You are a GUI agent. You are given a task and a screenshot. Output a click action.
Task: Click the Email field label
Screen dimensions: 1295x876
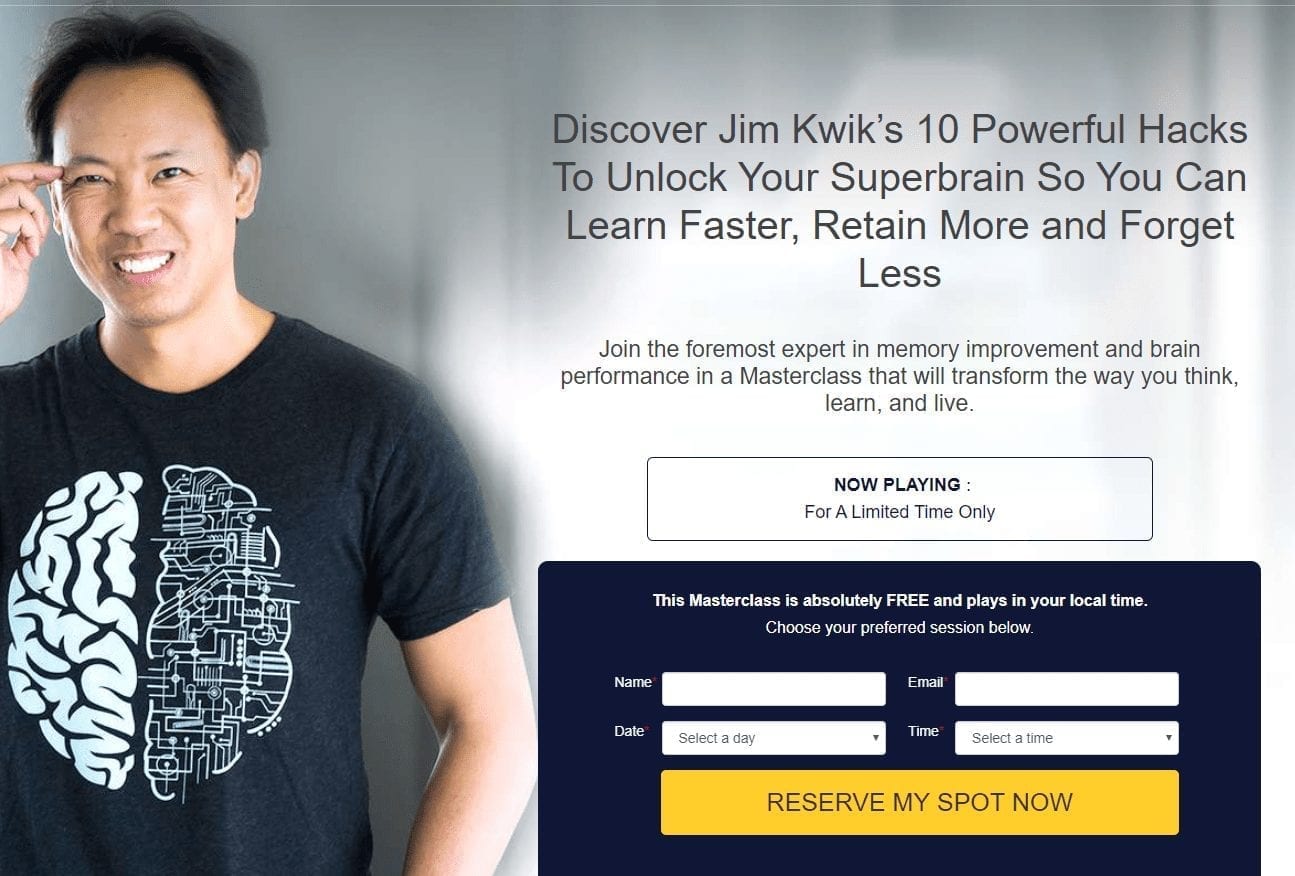pos(925,682)
